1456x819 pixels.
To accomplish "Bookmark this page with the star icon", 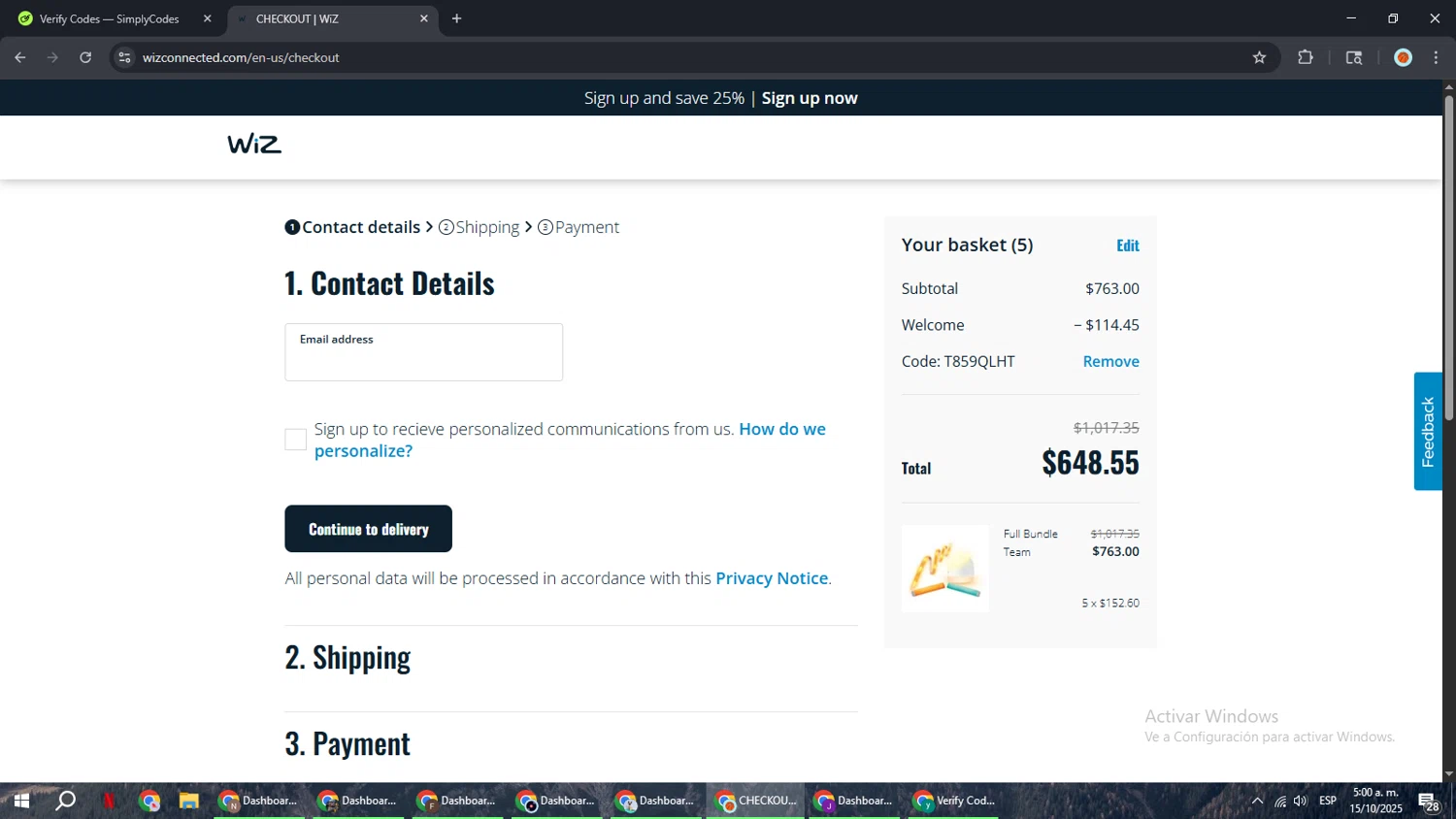I will [1259, 57].
